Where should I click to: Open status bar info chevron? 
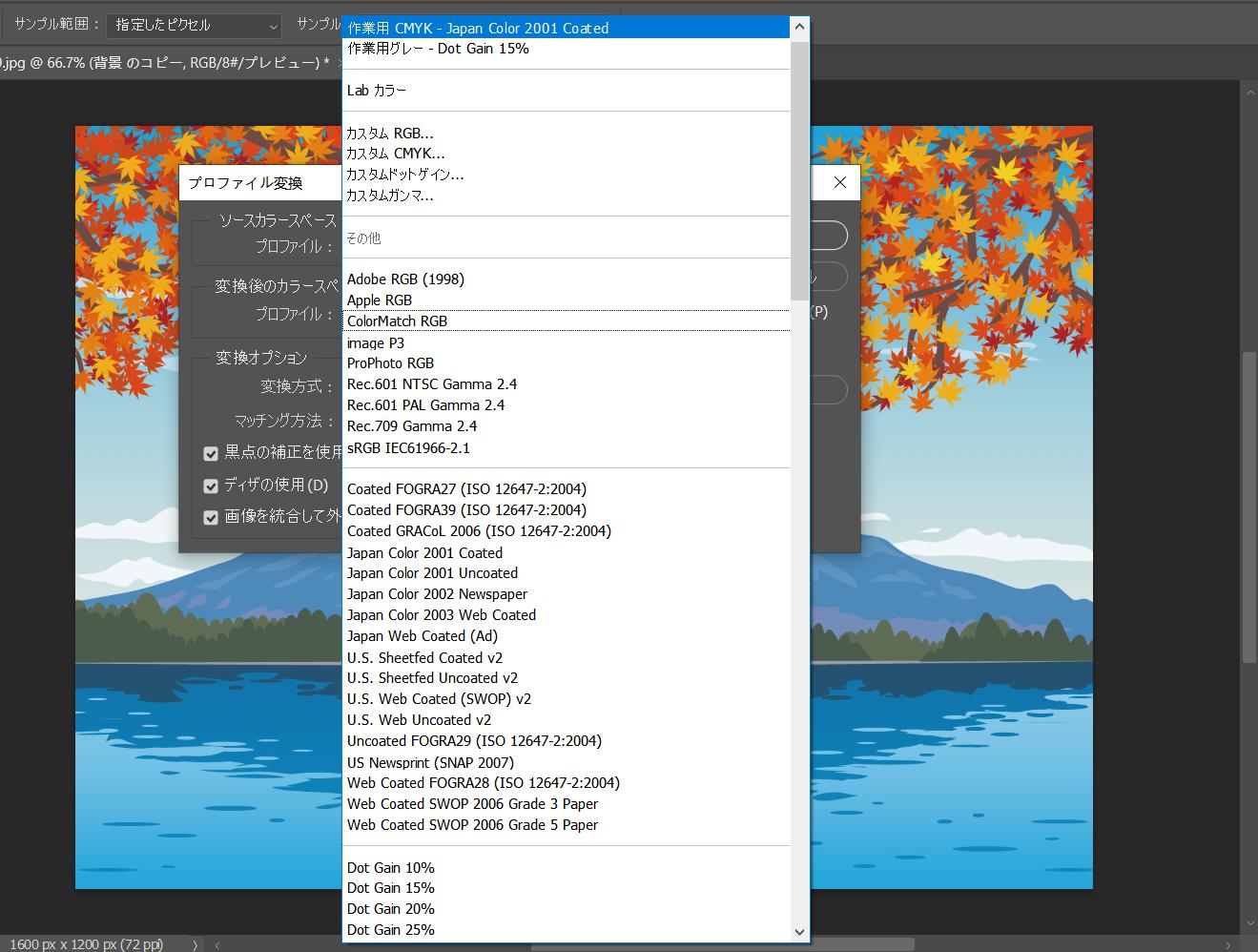point(196,944)
